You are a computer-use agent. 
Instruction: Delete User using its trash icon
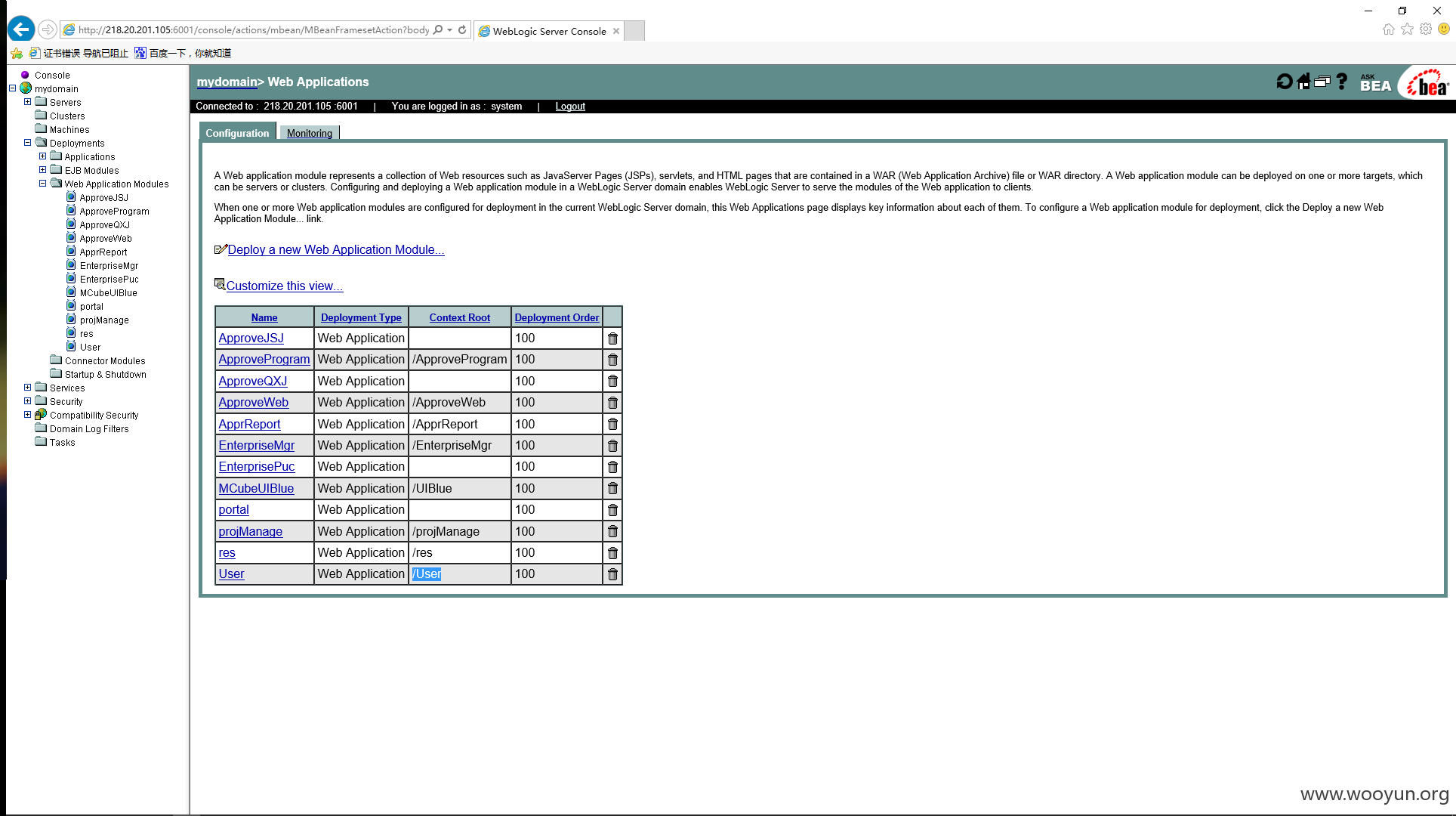point(612,574)
